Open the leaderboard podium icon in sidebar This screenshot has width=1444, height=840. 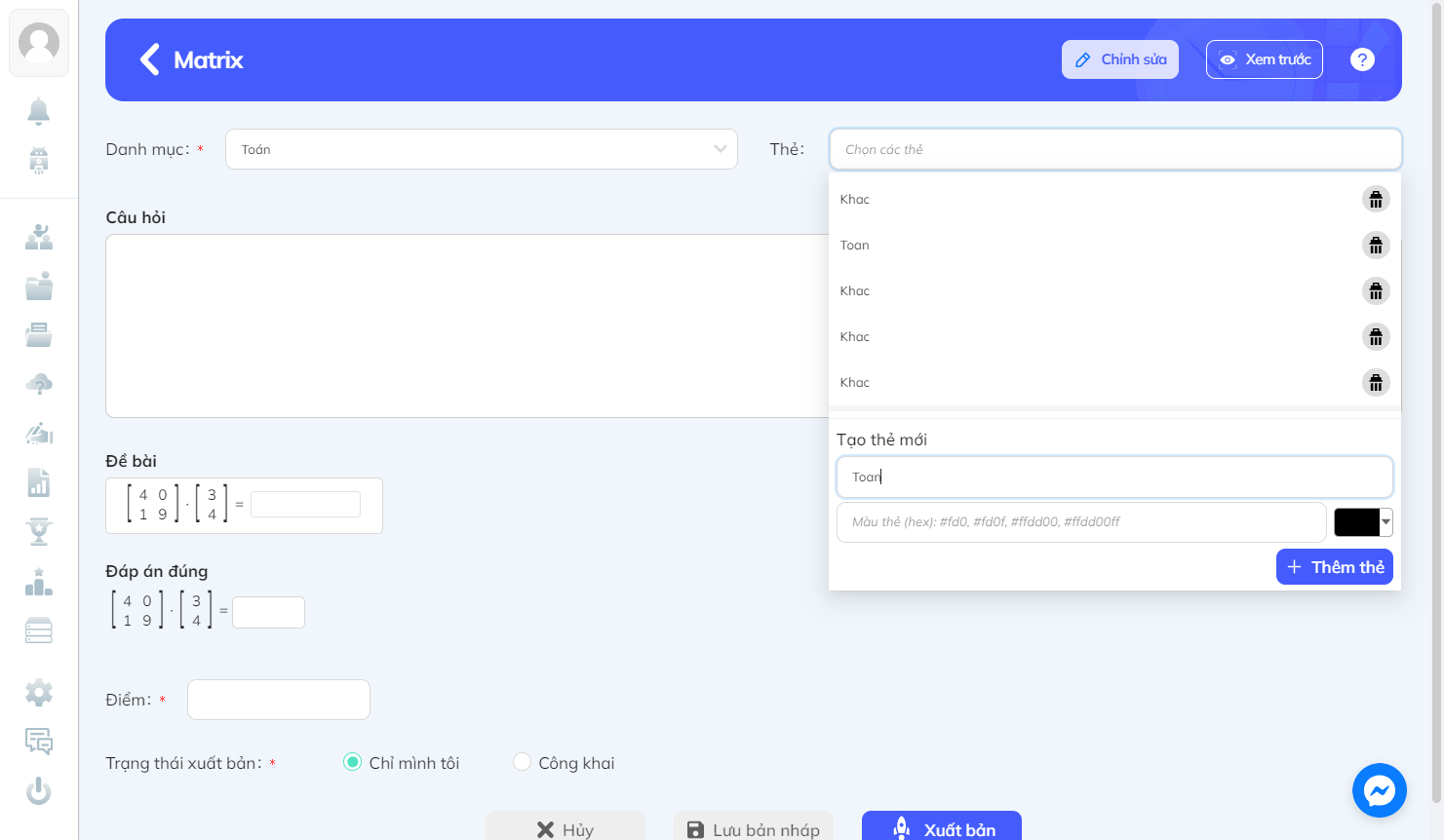[x=39, y=582]
